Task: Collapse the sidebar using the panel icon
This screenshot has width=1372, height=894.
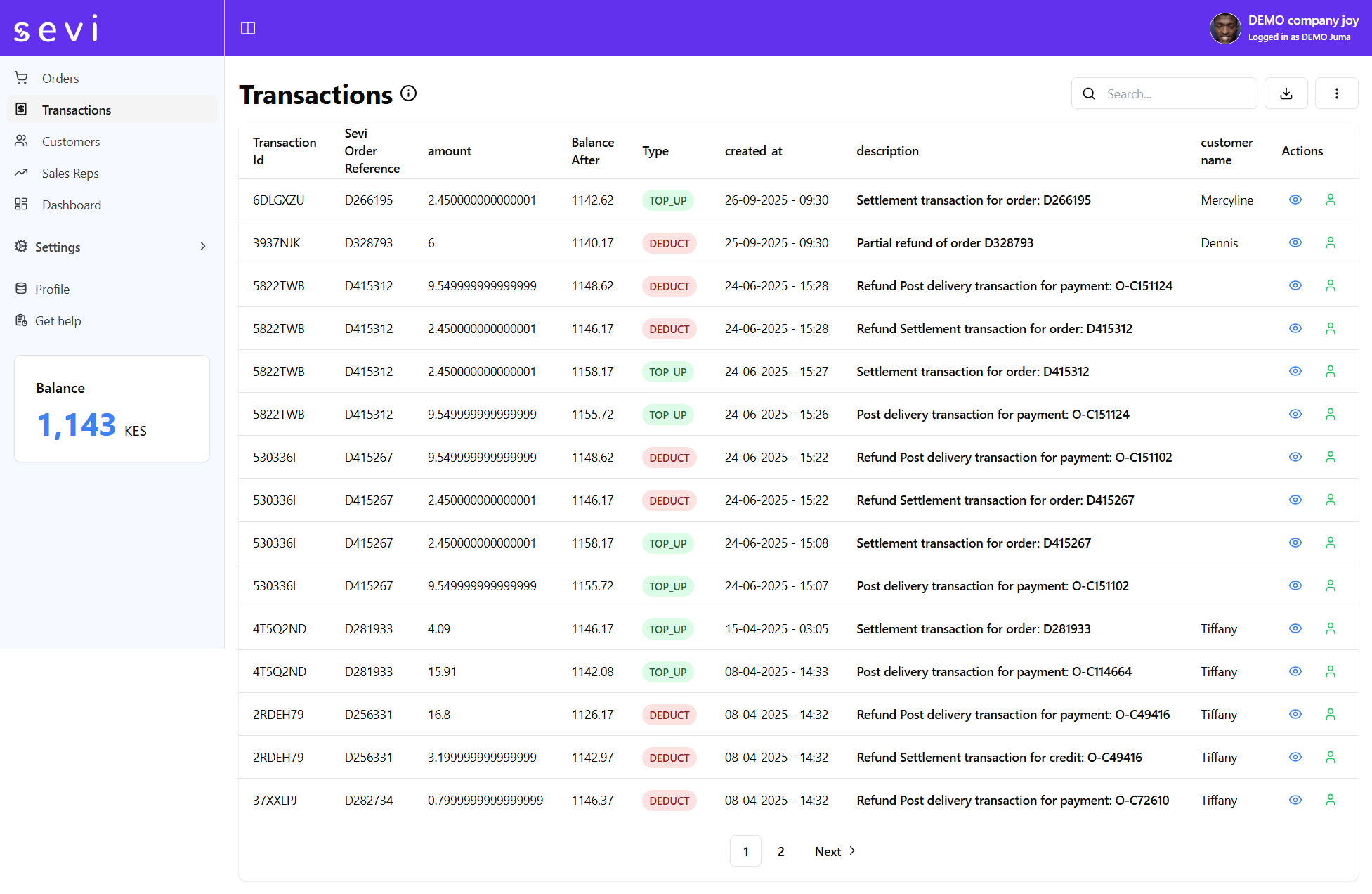Action: point(248,28)
